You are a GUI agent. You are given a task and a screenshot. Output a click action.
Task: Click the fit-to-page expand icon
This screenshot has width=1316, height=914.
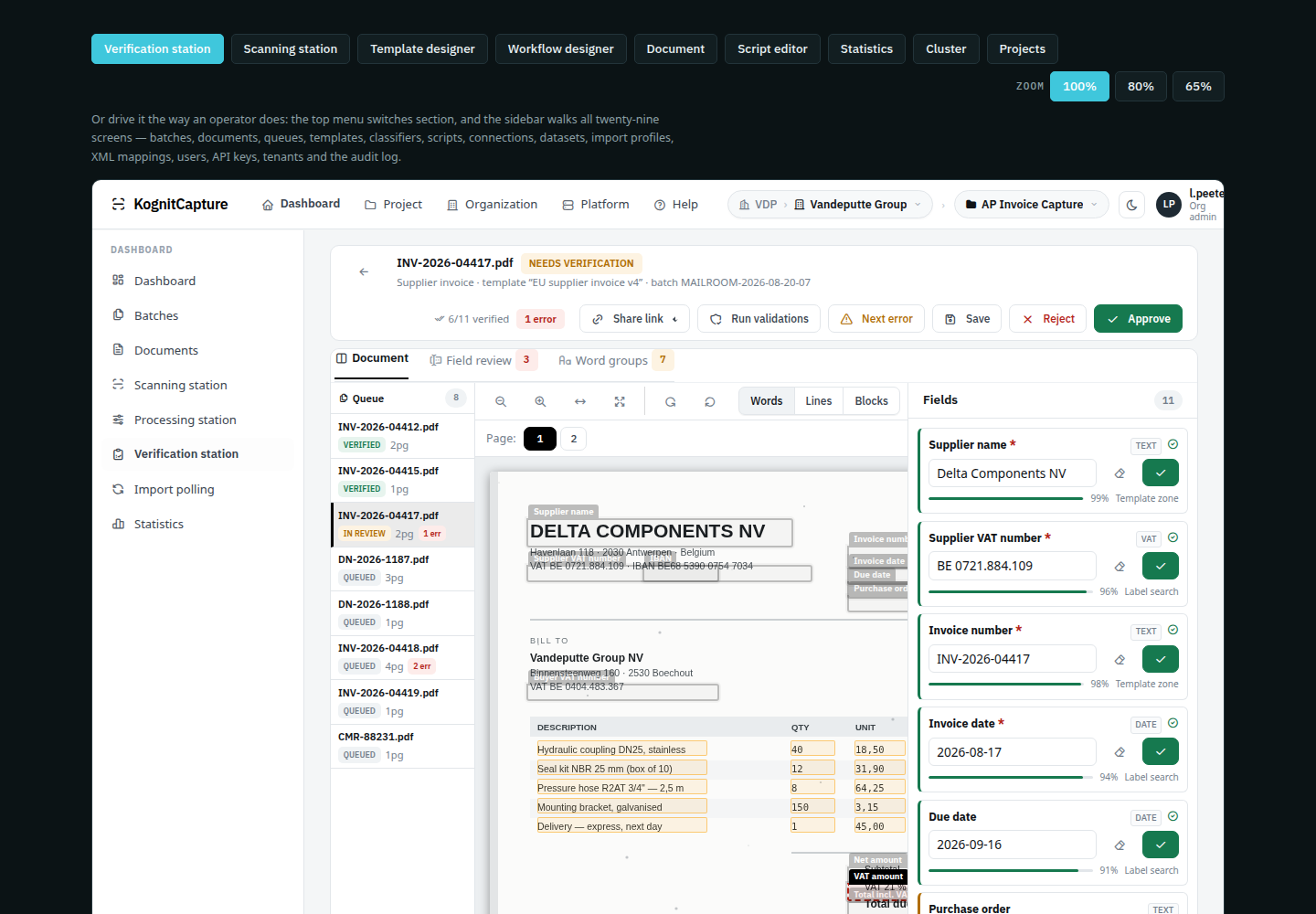620,401
